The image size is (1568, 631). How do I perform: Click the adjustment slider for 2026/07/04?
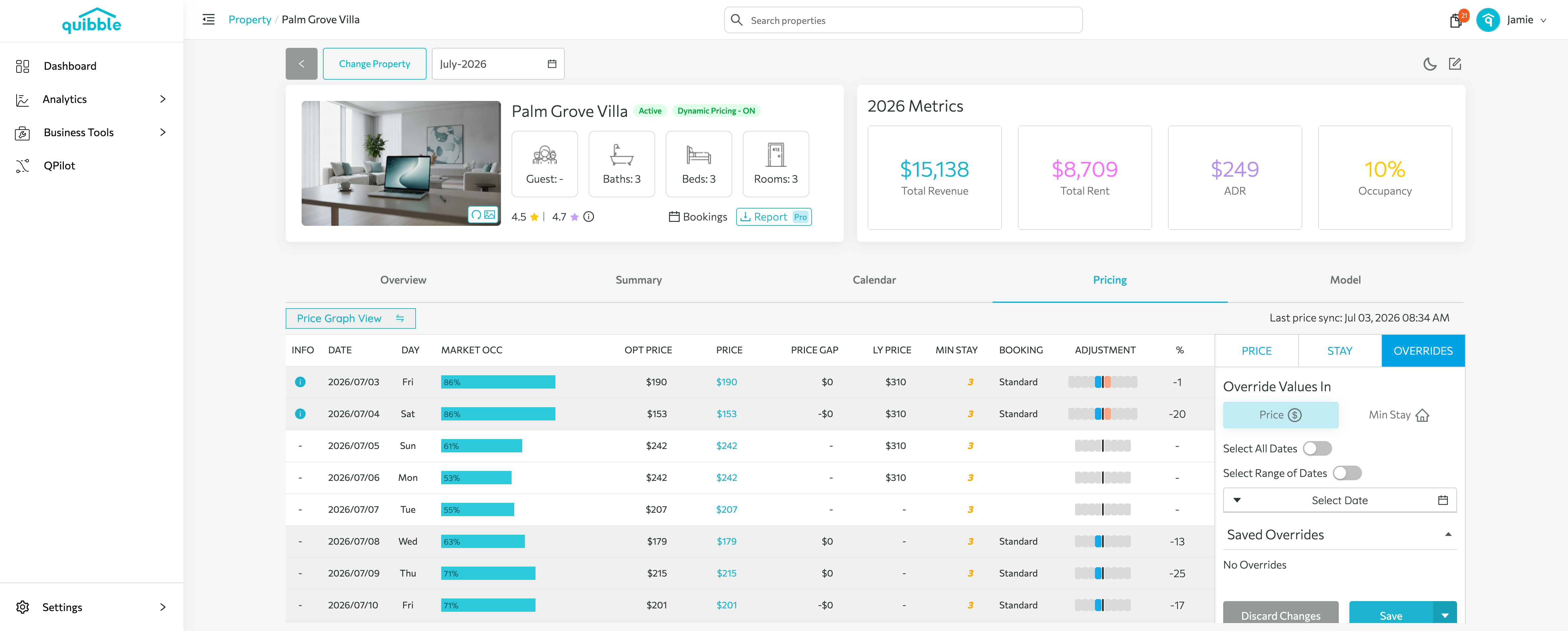point(1102,414)
